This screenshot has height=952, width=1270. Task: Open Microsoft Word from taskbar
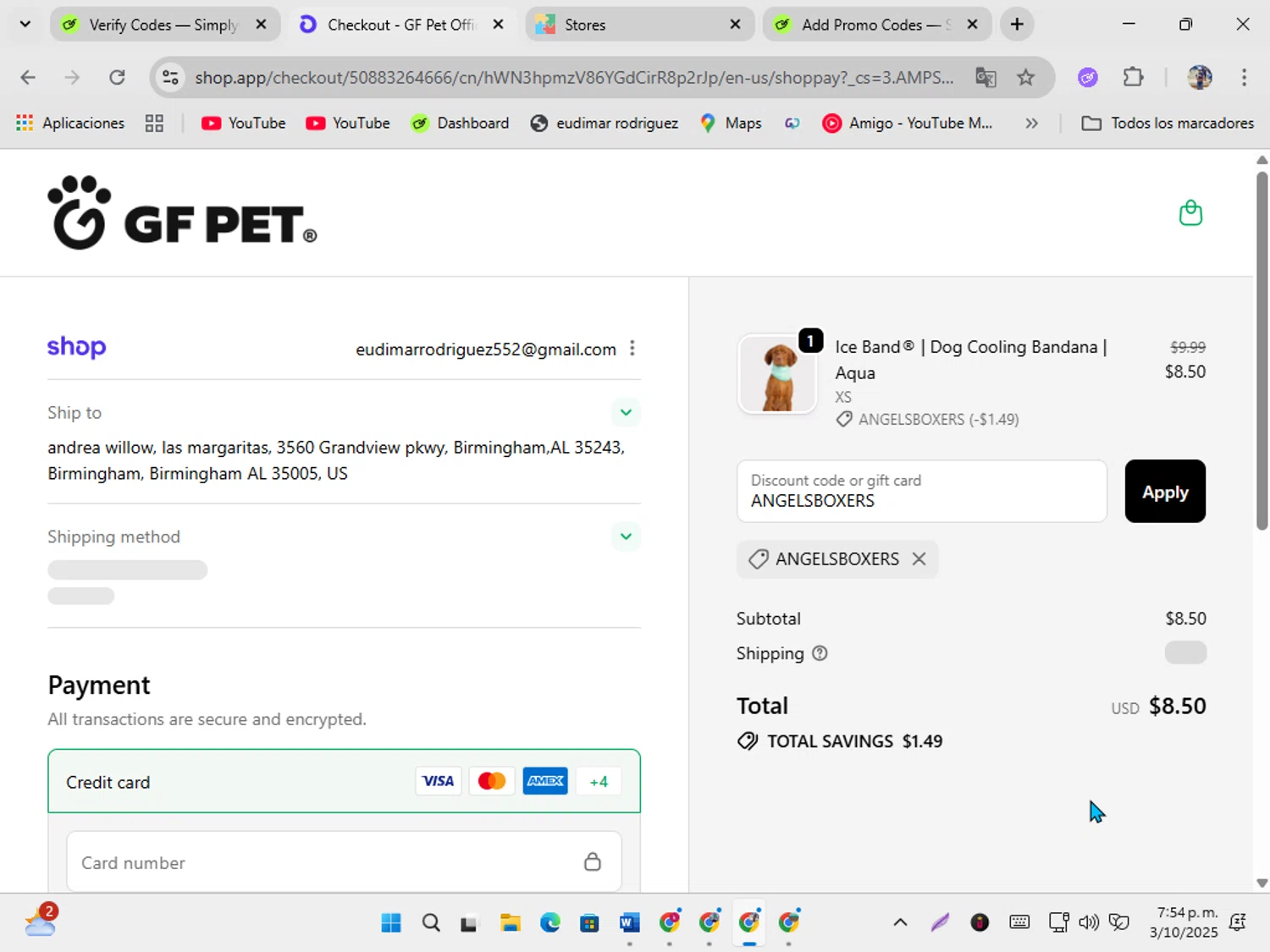(x=629, y=922)
